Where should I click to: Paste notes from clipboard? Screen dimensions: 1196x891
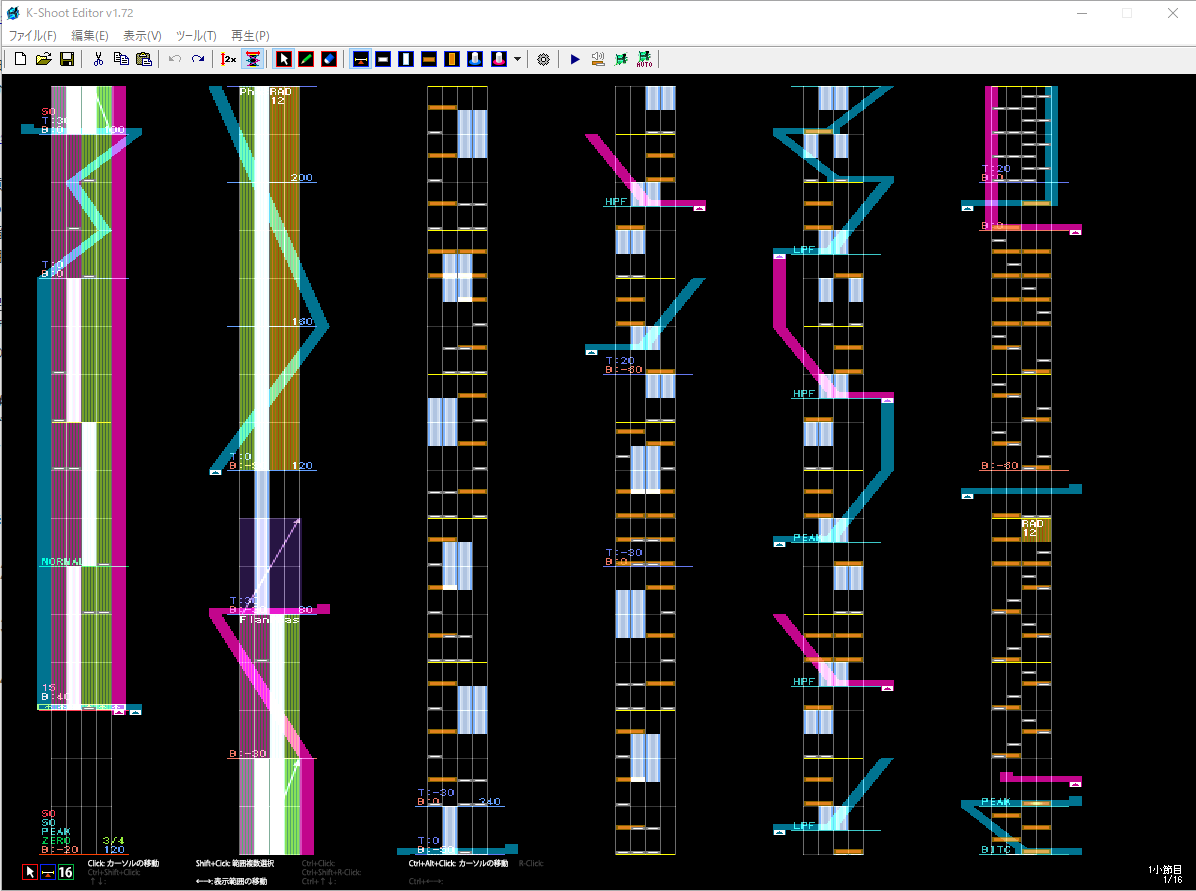point(143,59)
